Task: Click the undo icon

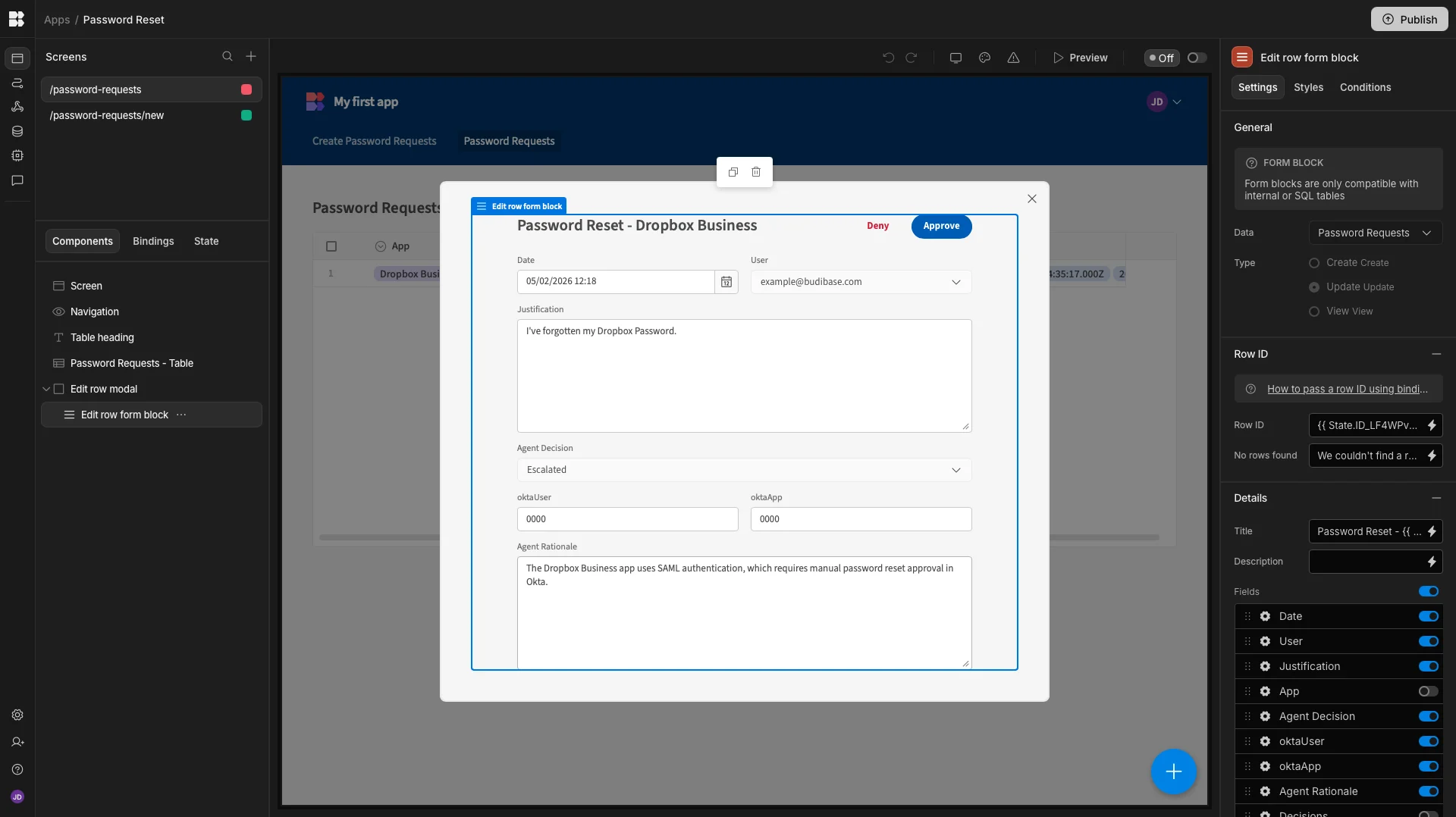Action: (888, 58)
